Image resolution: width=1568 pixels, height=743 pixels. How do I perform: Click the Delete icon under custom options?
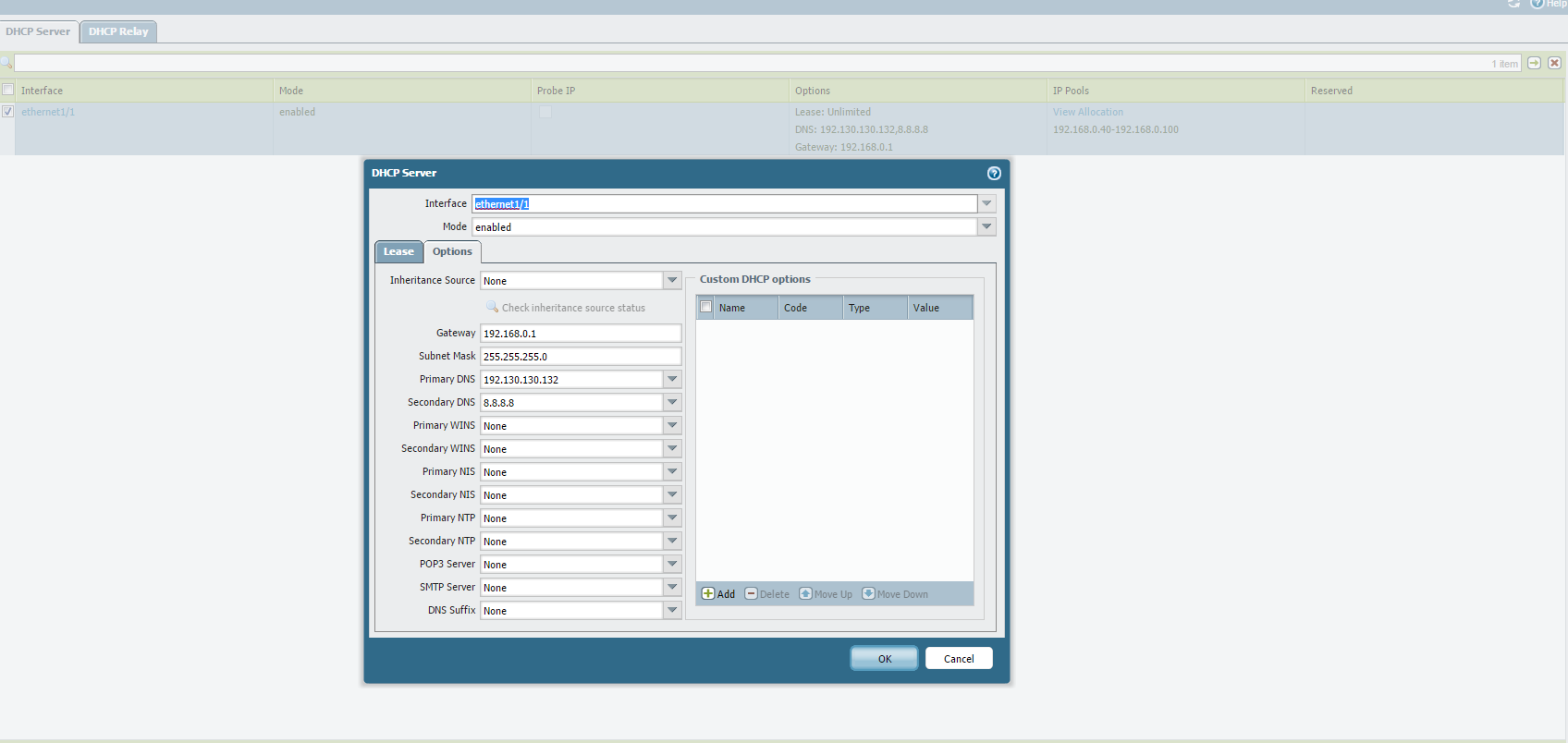[x=752, y=593]
